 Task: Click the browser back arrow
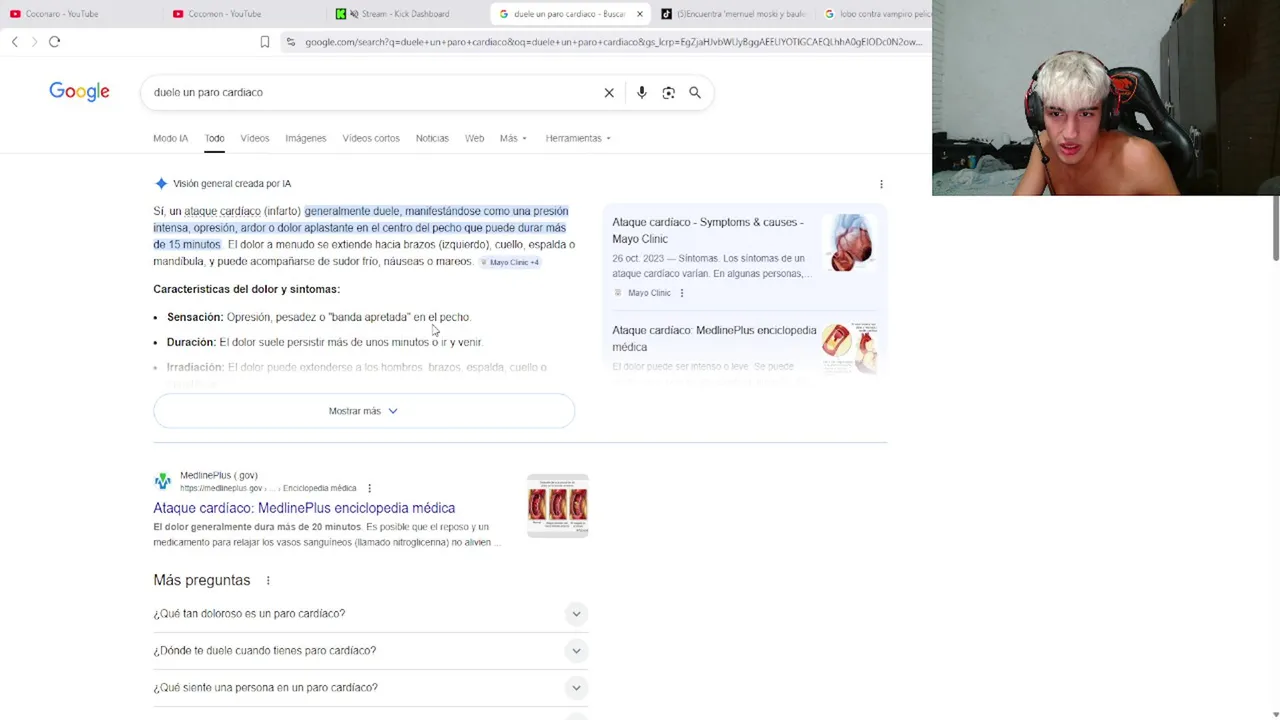pyautogui.click(x=14, y=42)
